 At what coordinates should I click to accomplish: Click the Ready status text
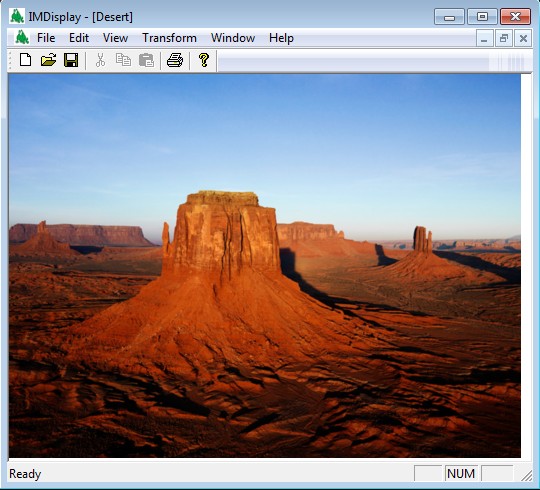tap(25, 474)
